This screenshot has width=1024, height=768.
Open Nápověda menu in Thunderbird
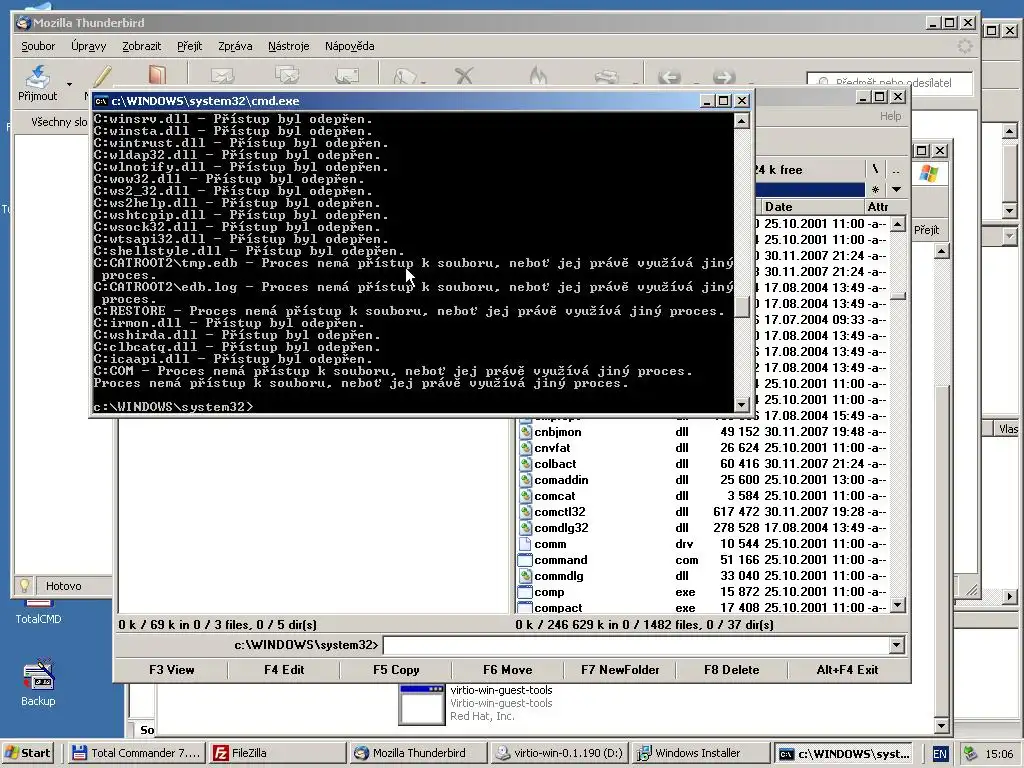(349, 46)
